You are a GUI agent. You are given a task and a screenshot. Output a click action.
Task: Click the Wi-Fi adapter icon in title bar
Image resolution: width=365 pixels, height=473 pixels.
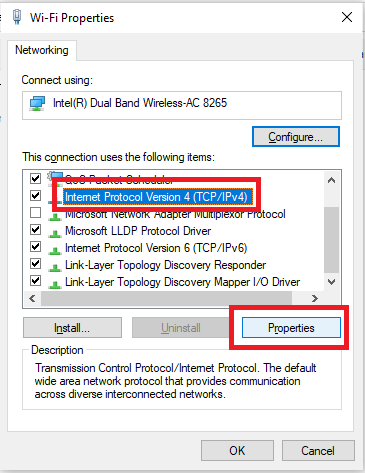[17, 17]
